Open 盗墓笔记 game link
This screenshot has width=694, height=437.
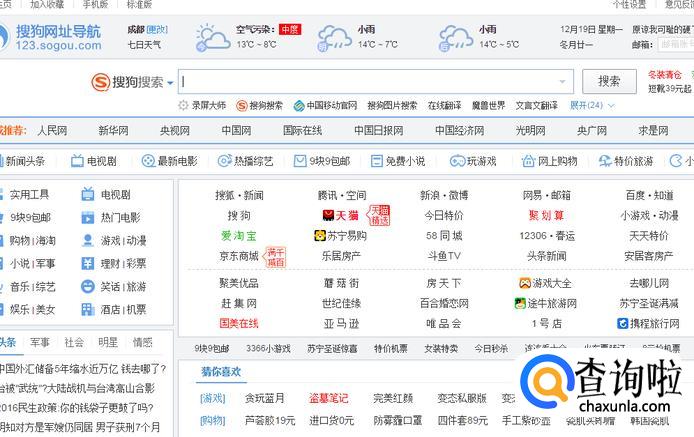pos(328,398)
